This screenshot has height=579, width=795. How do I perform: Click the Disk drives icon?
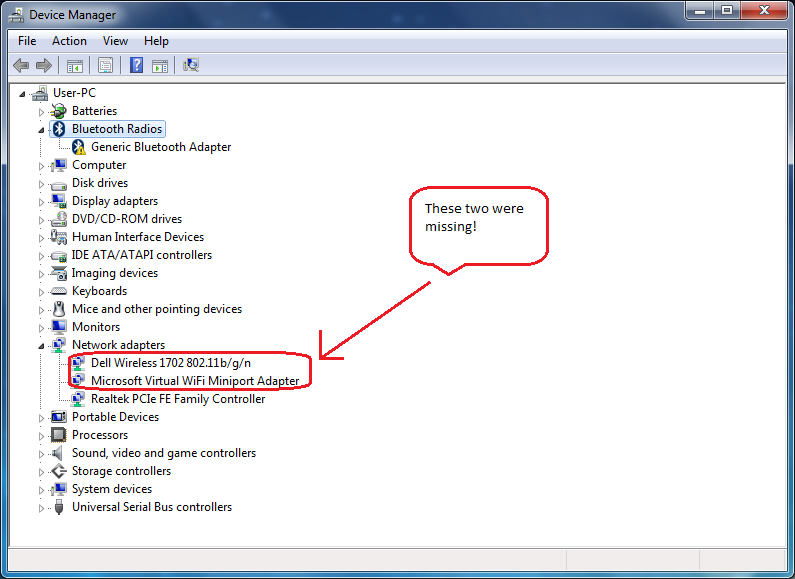coord(59,184)
